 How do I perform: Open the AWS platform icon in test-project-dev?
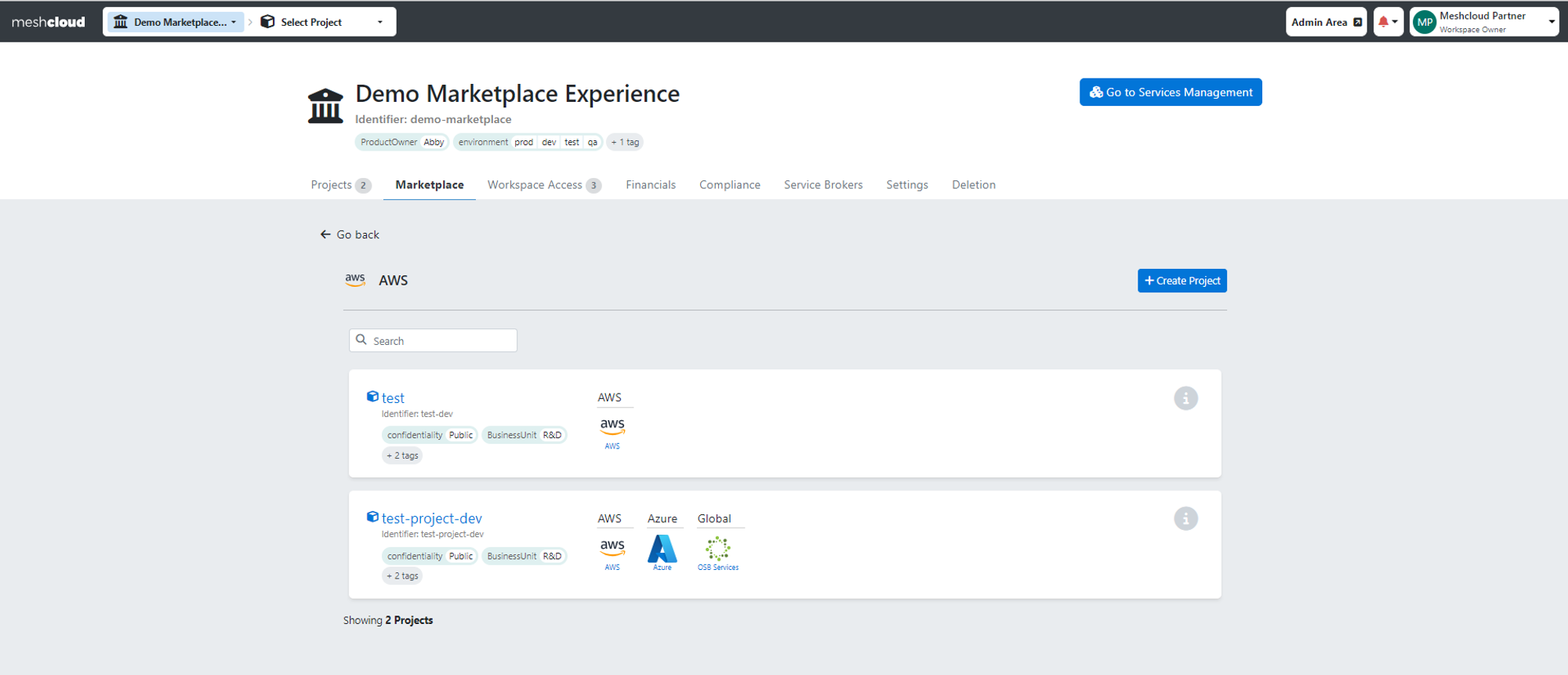coord(612,554)
